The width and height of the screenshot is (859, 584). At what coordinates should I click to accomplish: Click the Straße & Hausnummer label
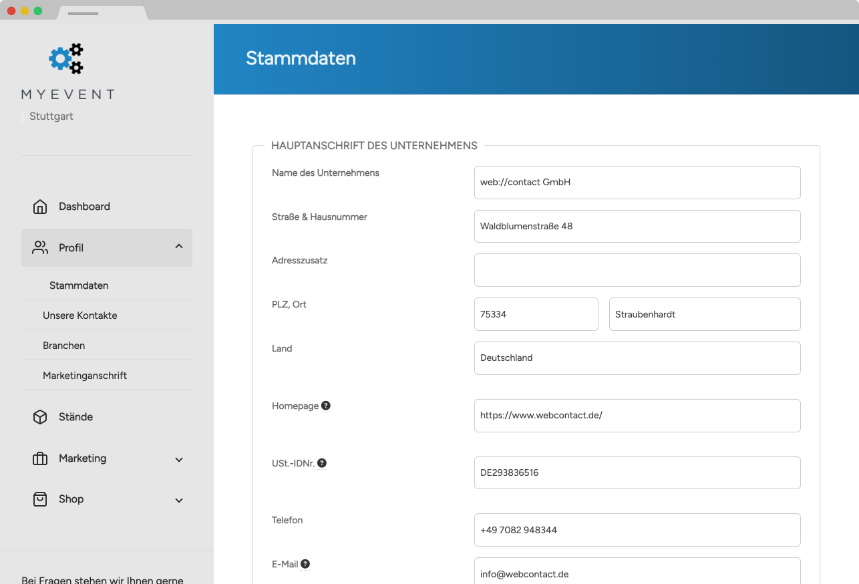click(x=319, y=217)
